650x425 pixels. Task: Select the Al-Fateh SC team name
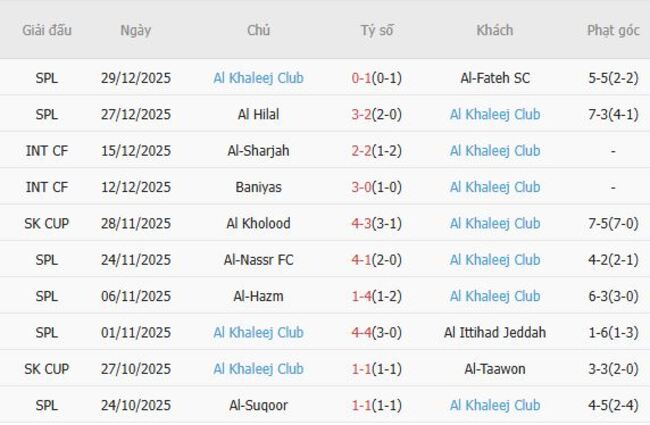pos(495,78)
